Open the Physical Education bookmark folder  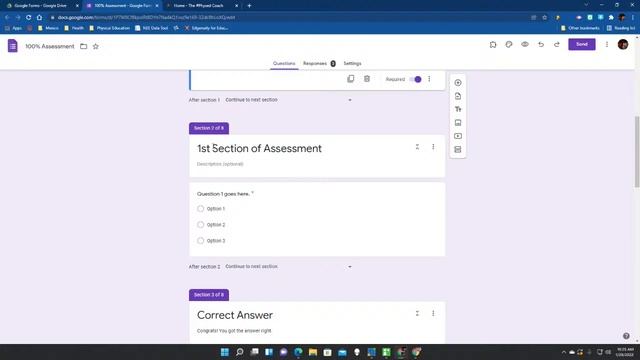[109, 28]
